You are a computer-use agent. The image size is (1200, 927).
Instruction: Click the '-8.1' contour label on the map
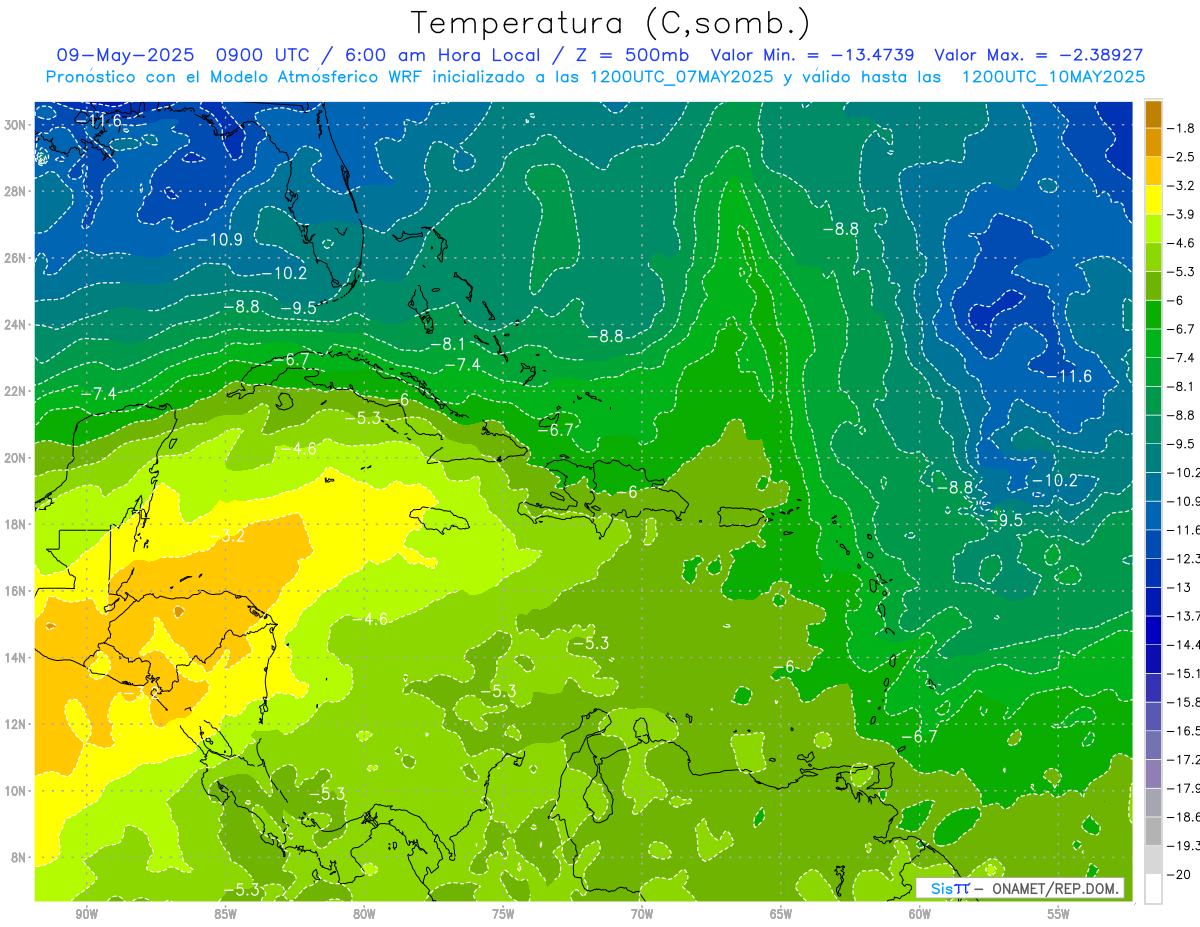tap(448, 344)
